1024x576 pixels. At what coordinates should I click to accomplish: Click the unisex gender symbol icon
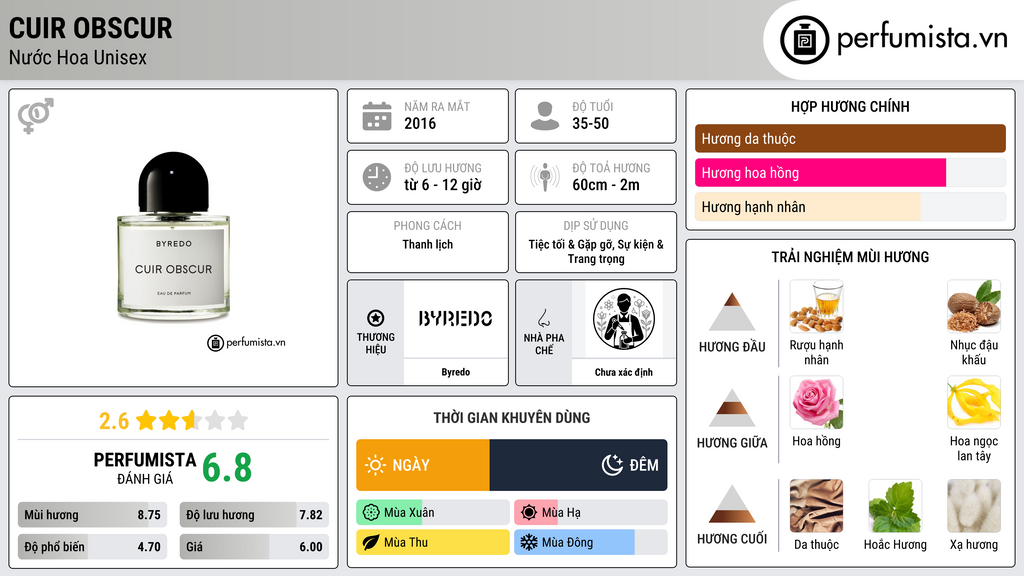tap(36, 116)
